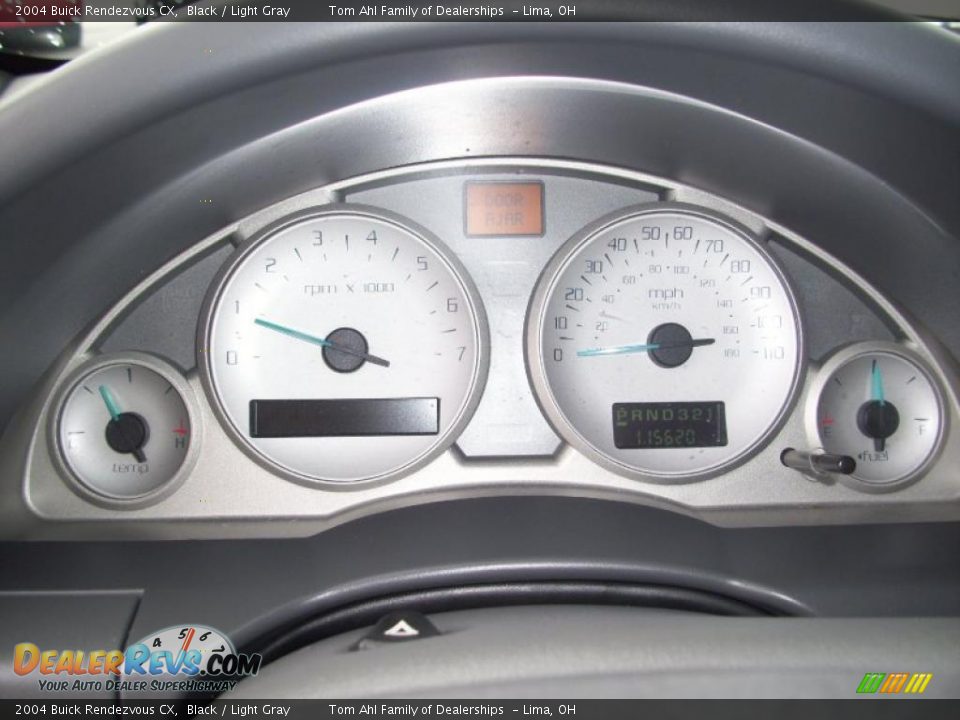This screenshot has height=720, width=960.
Task: Click the speedometer needle hub
Action: [670, 345]
